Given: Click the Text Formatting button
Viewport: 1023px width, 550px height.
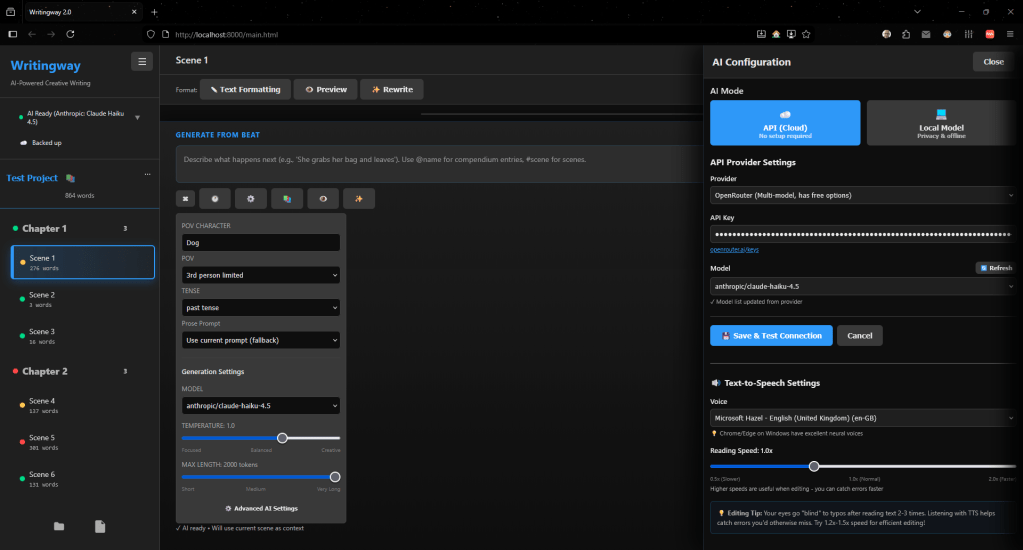Looking at the screenshot, I should click(245, 89).
